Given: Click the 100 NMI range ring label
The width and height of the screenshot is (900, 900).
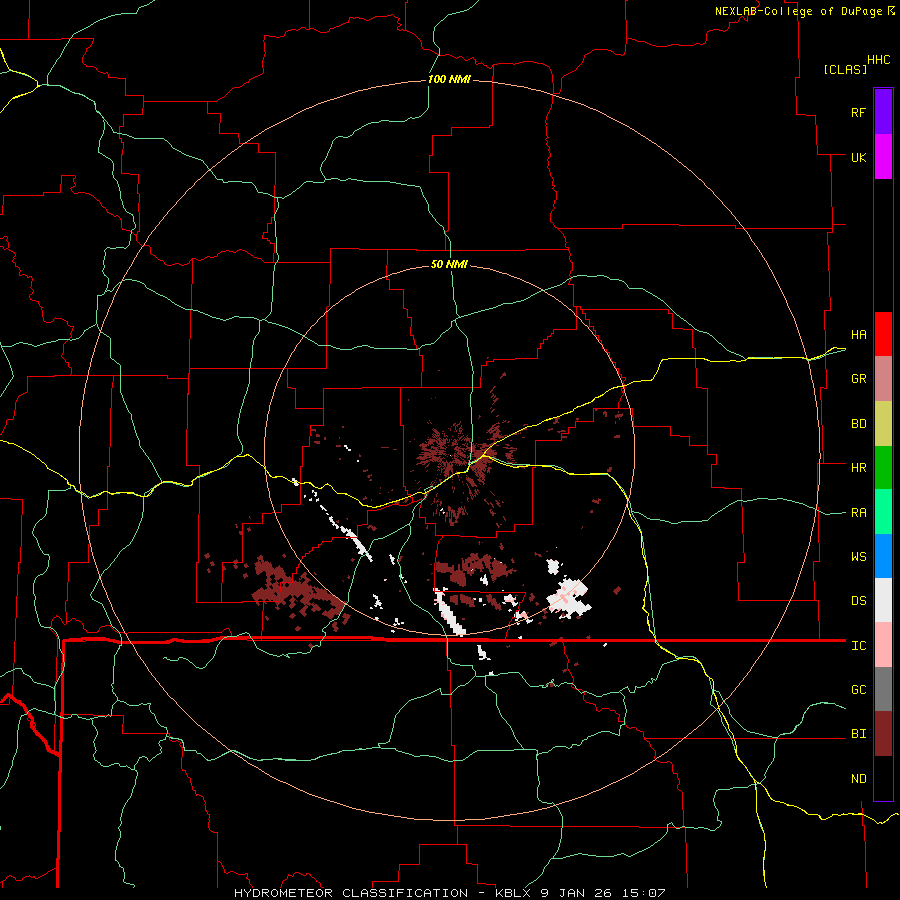Looking at the screenshot, I should coord(449,79).
